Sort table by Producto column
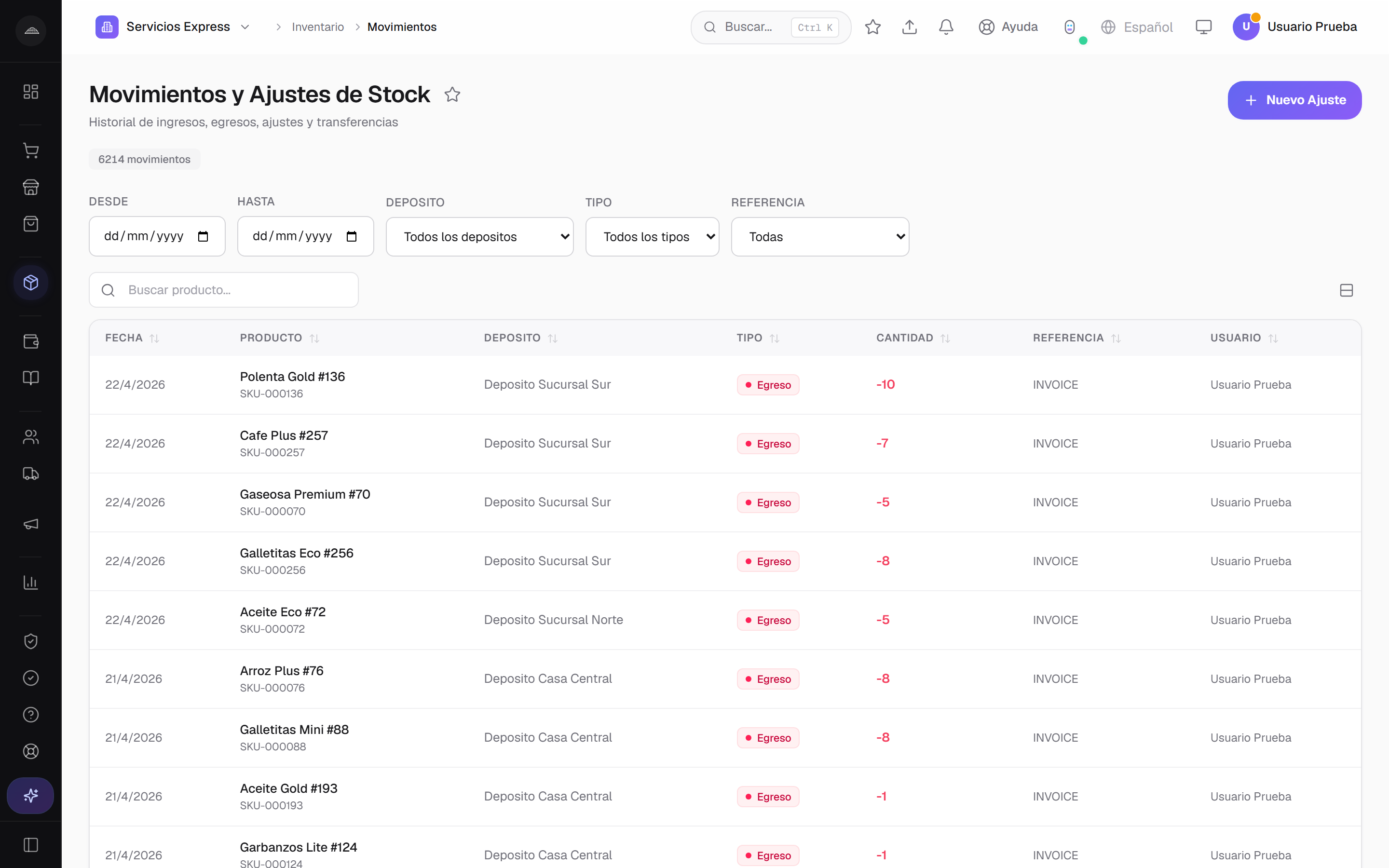 click(280, 338)
